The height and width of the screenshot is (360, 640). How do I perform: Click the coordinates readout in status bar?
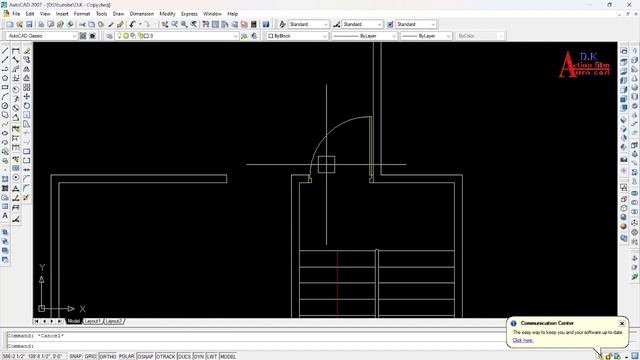pyautogui.click(x=33, y=356)
